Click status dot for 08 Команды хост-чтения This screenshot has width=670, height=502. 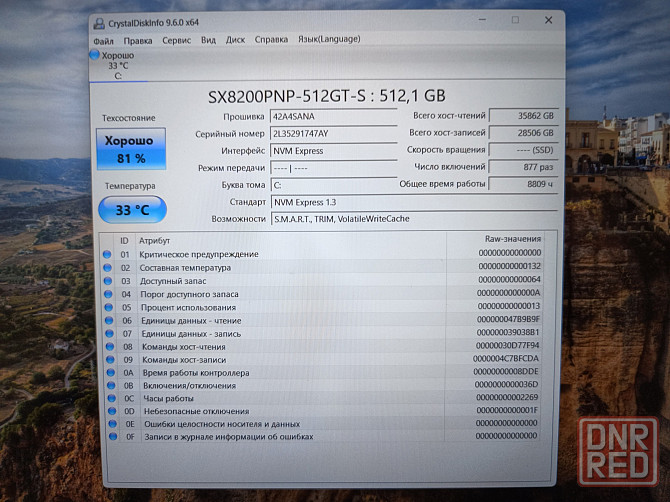click(x=110, y=347)
